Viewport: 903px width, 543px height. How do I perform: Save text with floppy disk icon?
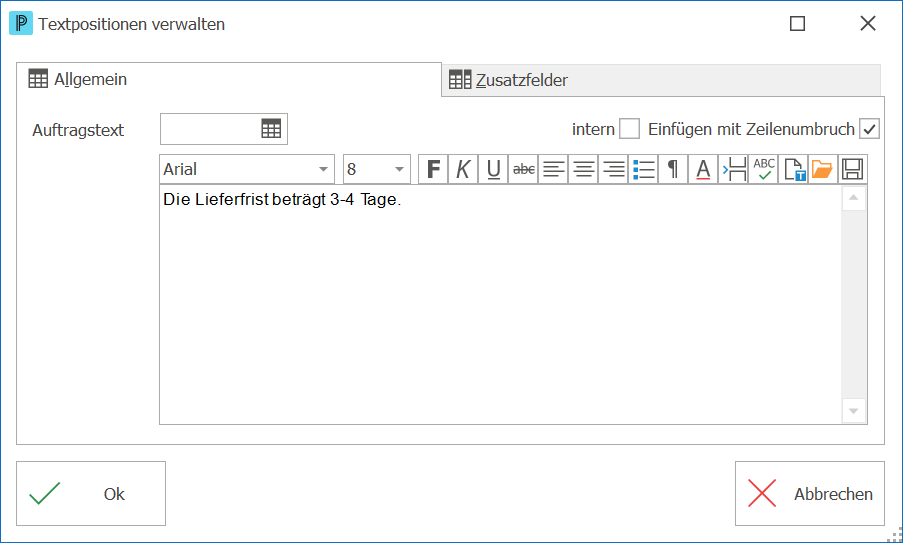click(853, 169)
